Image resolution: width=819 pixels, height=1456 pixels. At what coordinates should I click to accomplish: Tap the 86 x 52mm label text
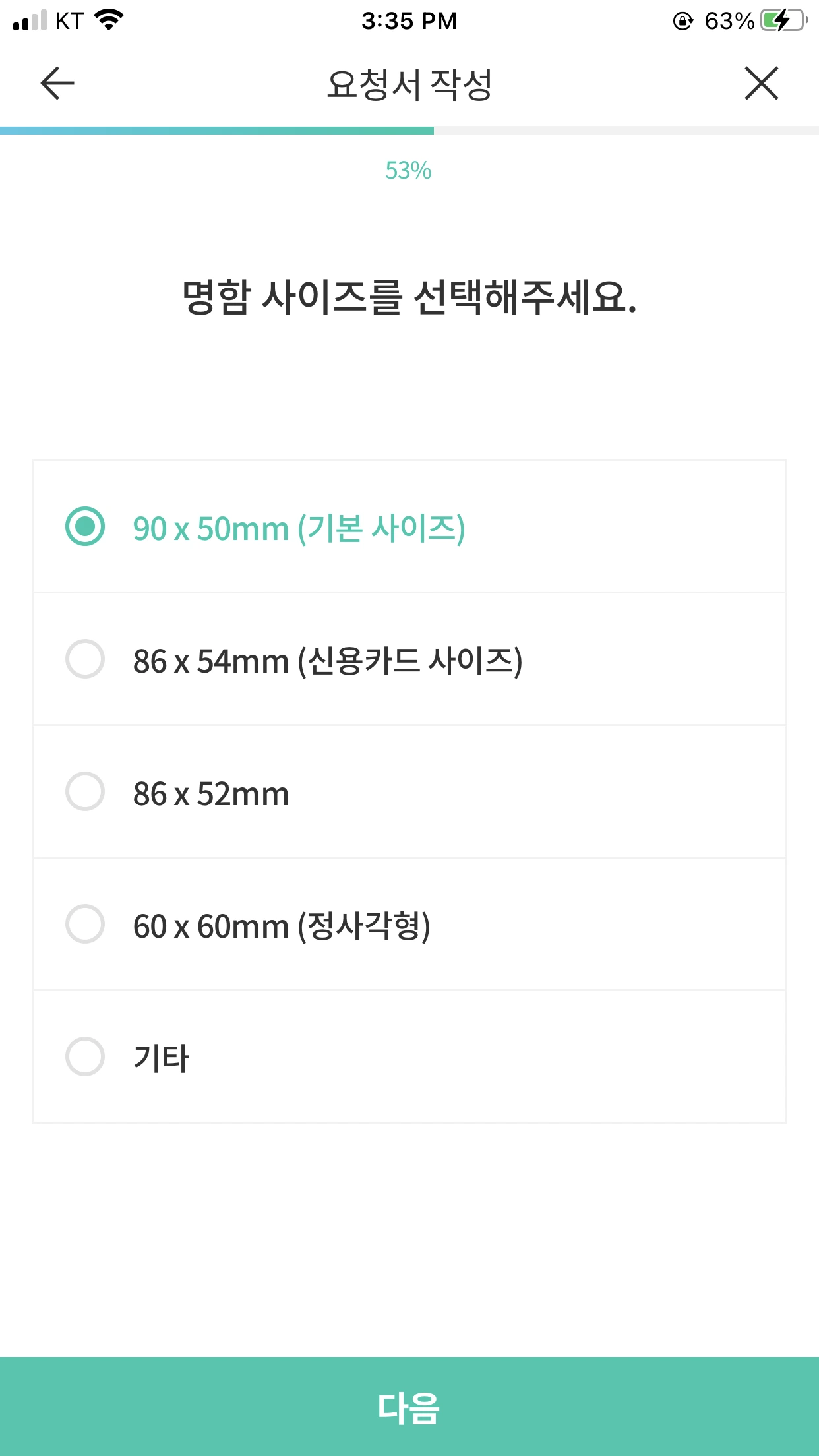click(x=211, y=794)
